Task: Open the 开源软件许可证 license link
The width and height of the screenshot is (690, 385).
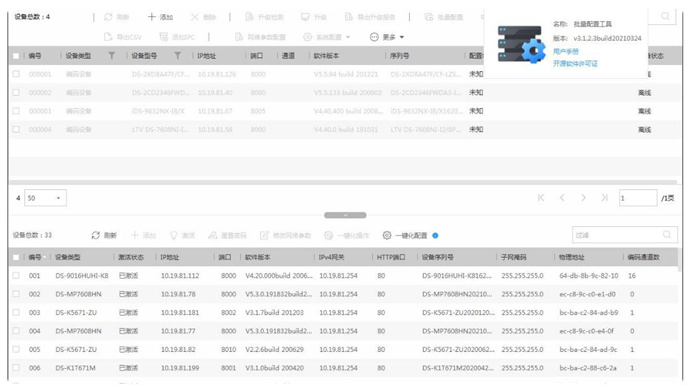Action: (x=575, y=63)
